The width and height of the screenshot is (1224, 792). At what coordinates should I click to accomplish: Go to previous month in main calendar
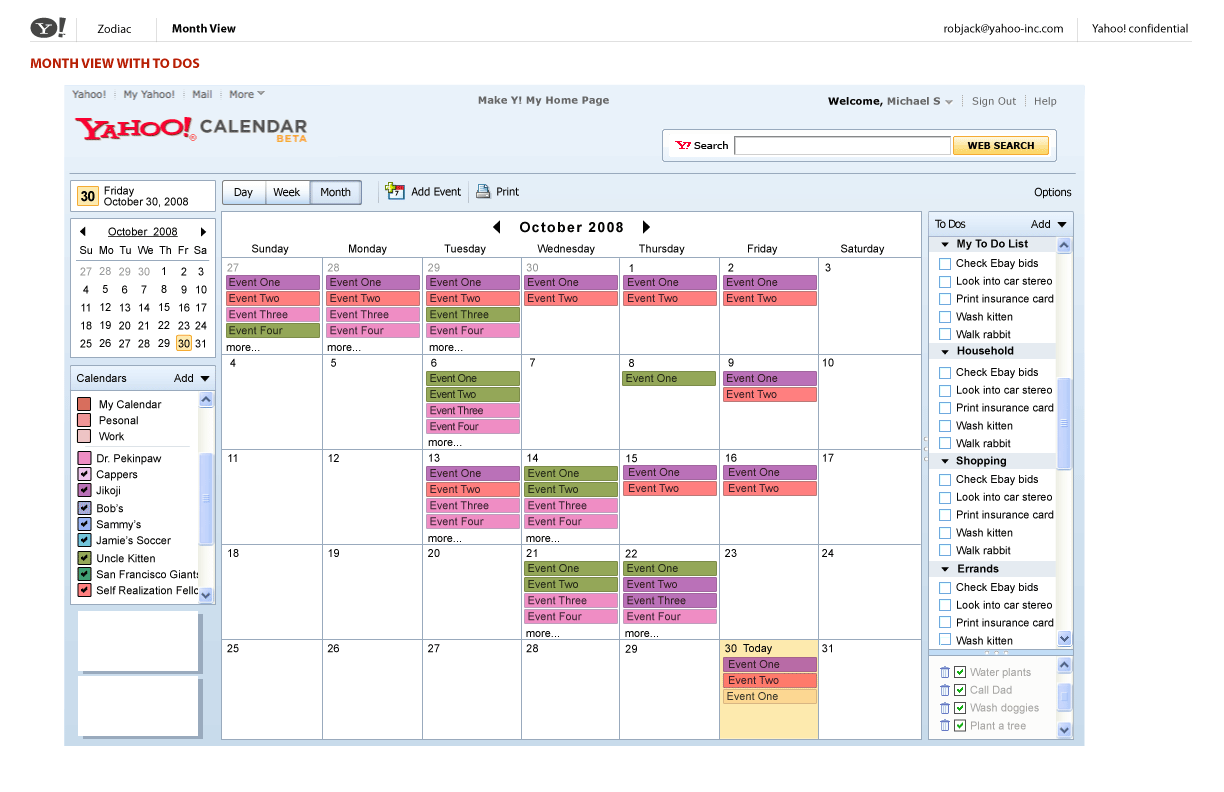[497, 227]
